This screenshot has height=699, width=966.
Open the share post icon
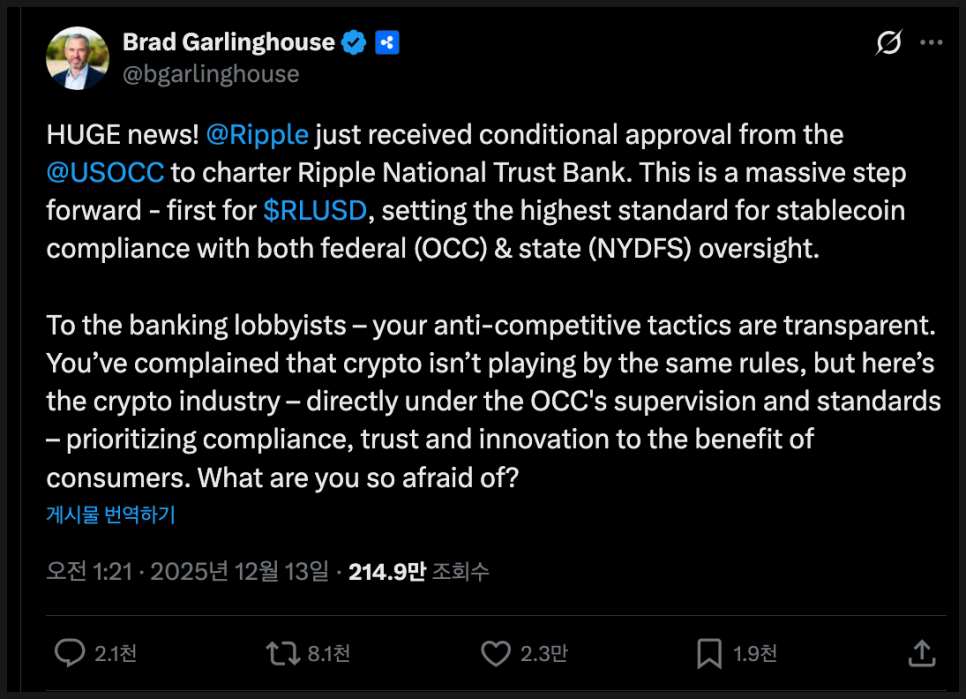[x=921, y=653]
